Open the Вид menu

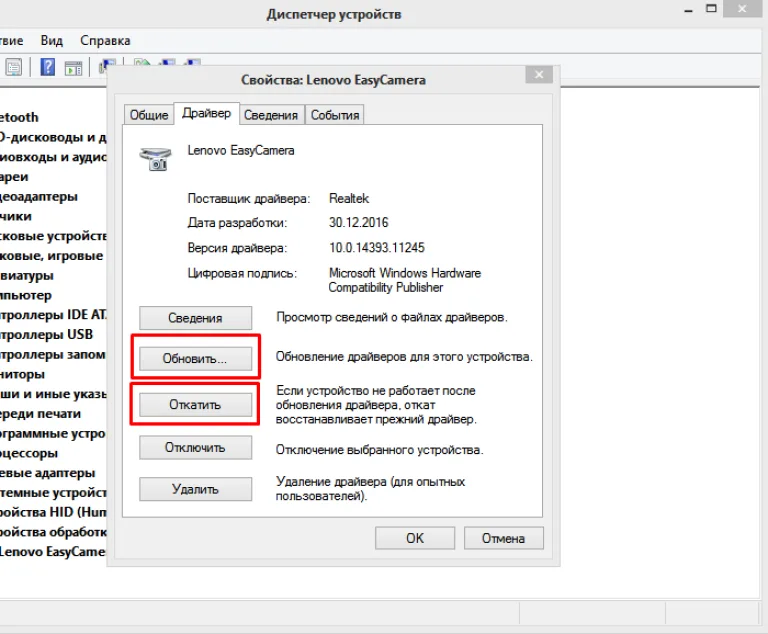point(51,41)
